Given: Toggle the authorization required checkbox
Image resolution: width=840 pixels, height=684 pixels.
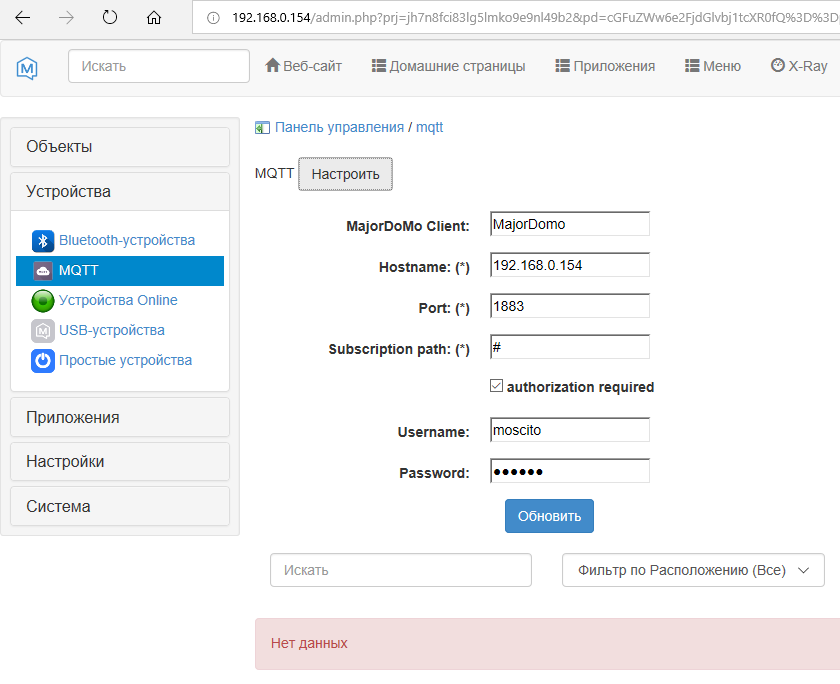Looking at the screenshot, I should point(497,386).
